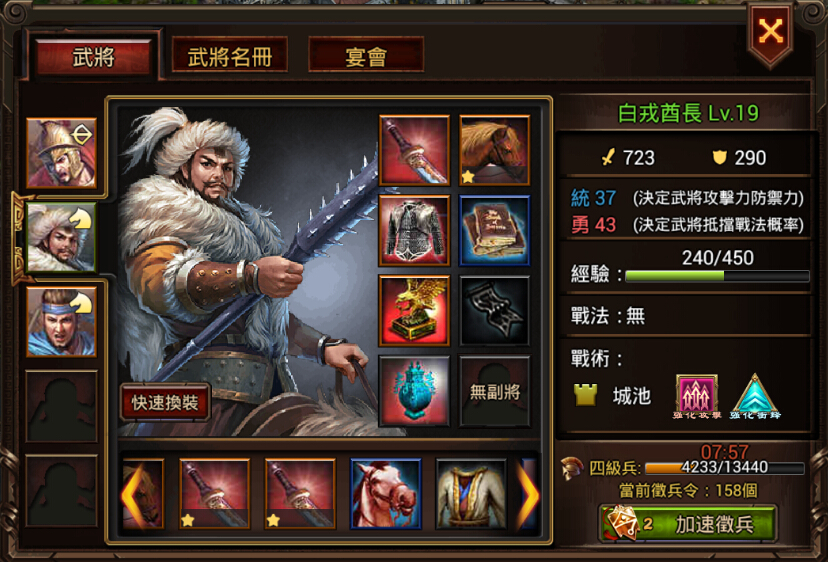Tap the 強化攻擊 tactic icon
This screenshot has width=828, height=562.
coord(697,396)
